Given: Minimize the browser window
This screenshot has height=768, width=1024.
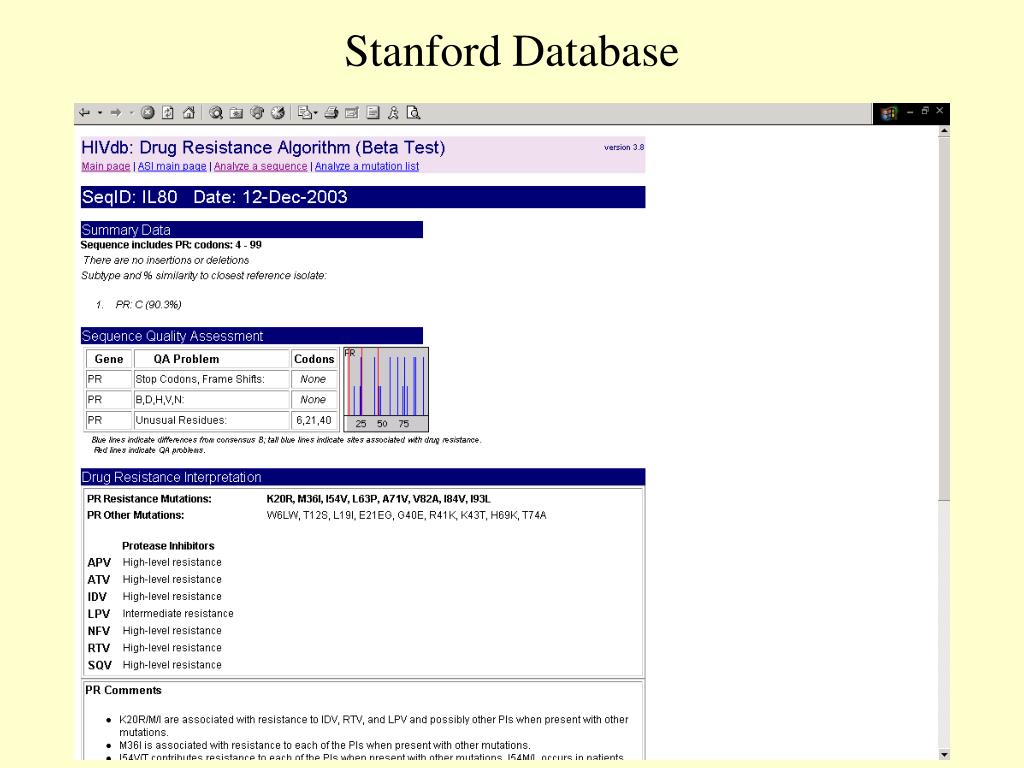Looking at the screenshot, I should [x=910, y=112].
